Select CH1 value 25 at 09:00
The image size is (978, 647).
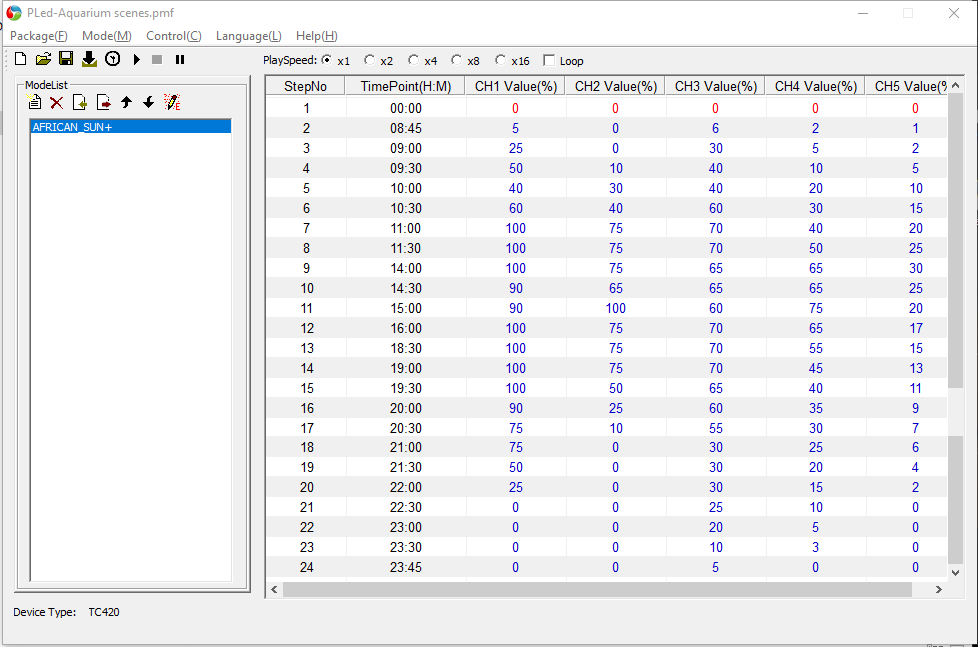point(516,148)
